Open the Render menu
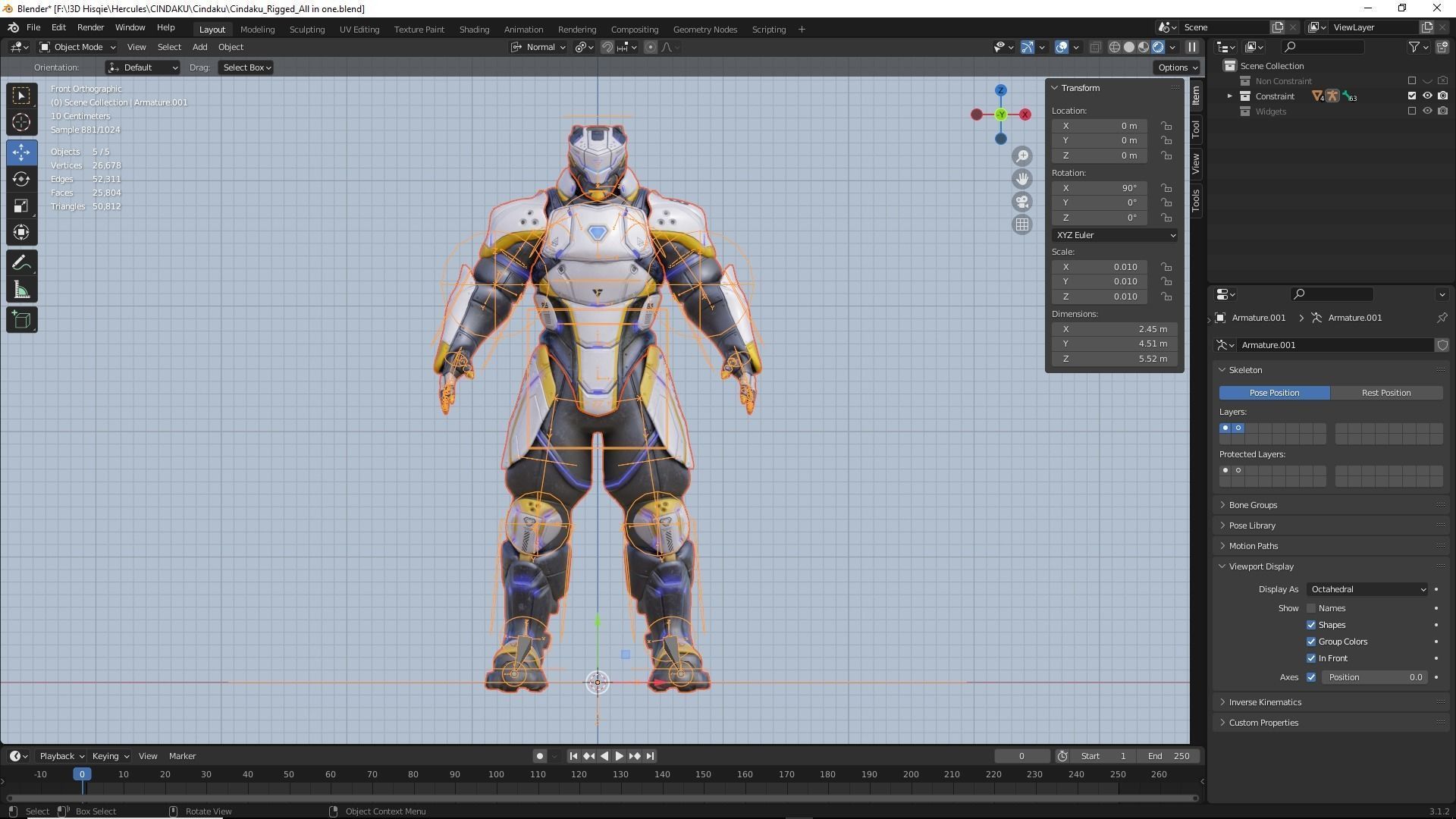1456x819 pixels. coord(90,27)
